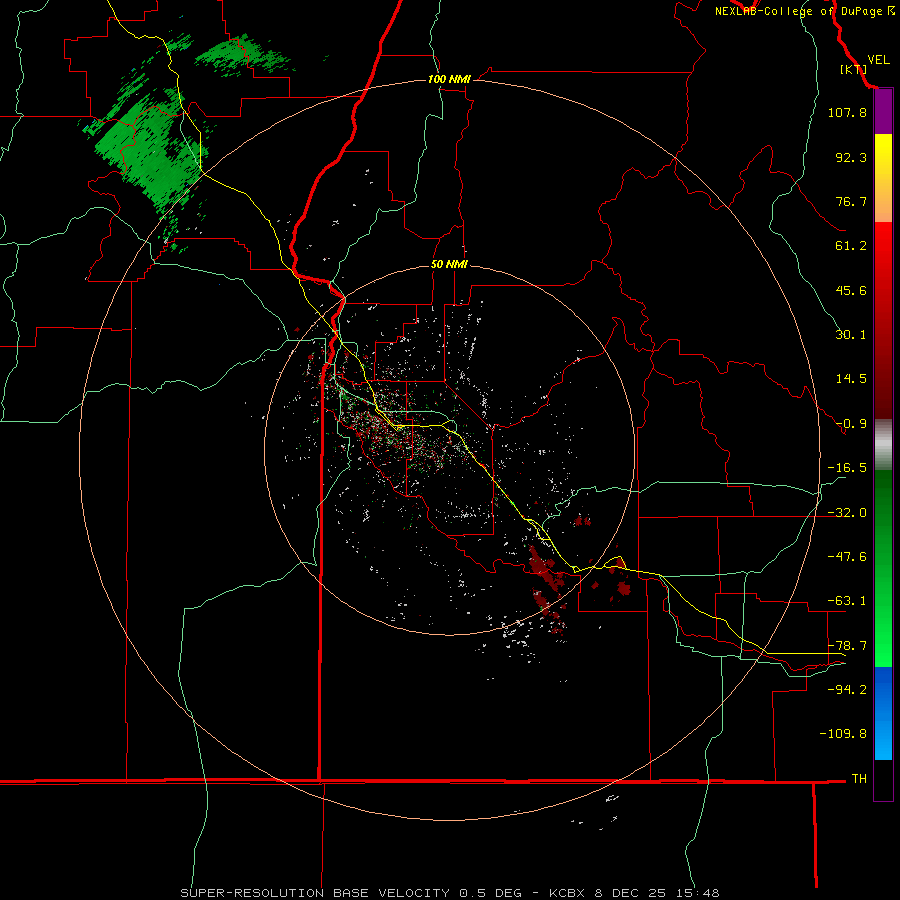Pick the purple segment of velocity scale
900x900 pixels.
tap(883, 111)
